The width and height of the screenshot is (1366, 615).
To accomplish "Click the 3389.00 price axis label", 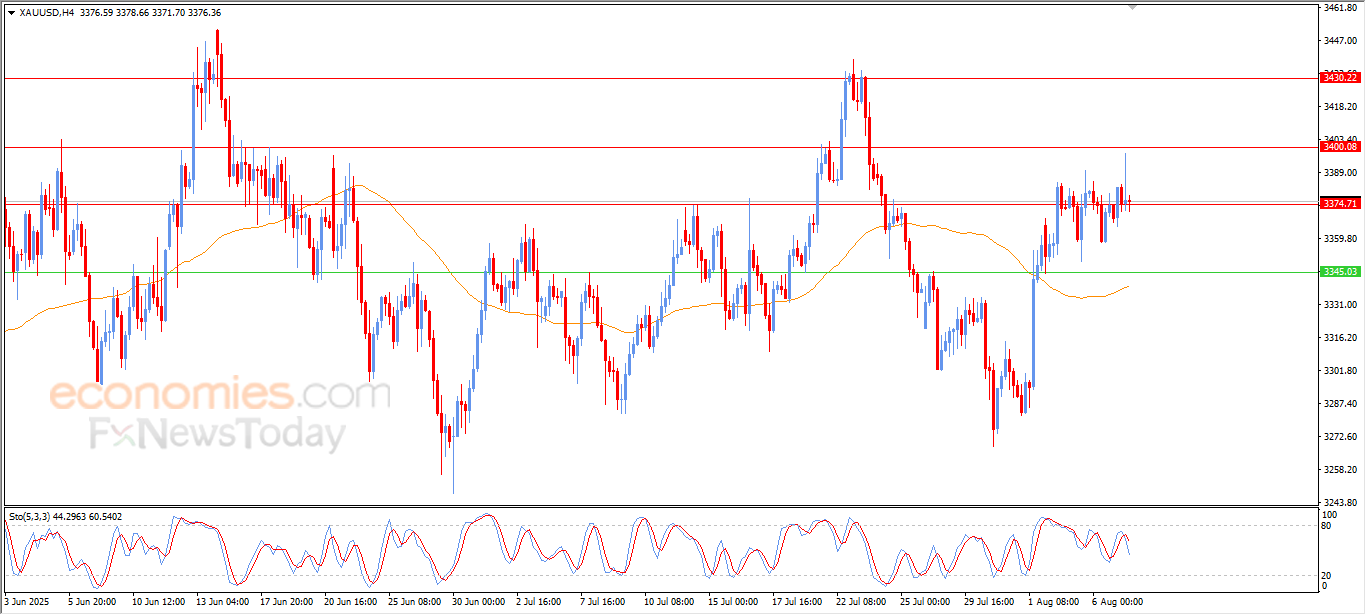I will 1340,172.
